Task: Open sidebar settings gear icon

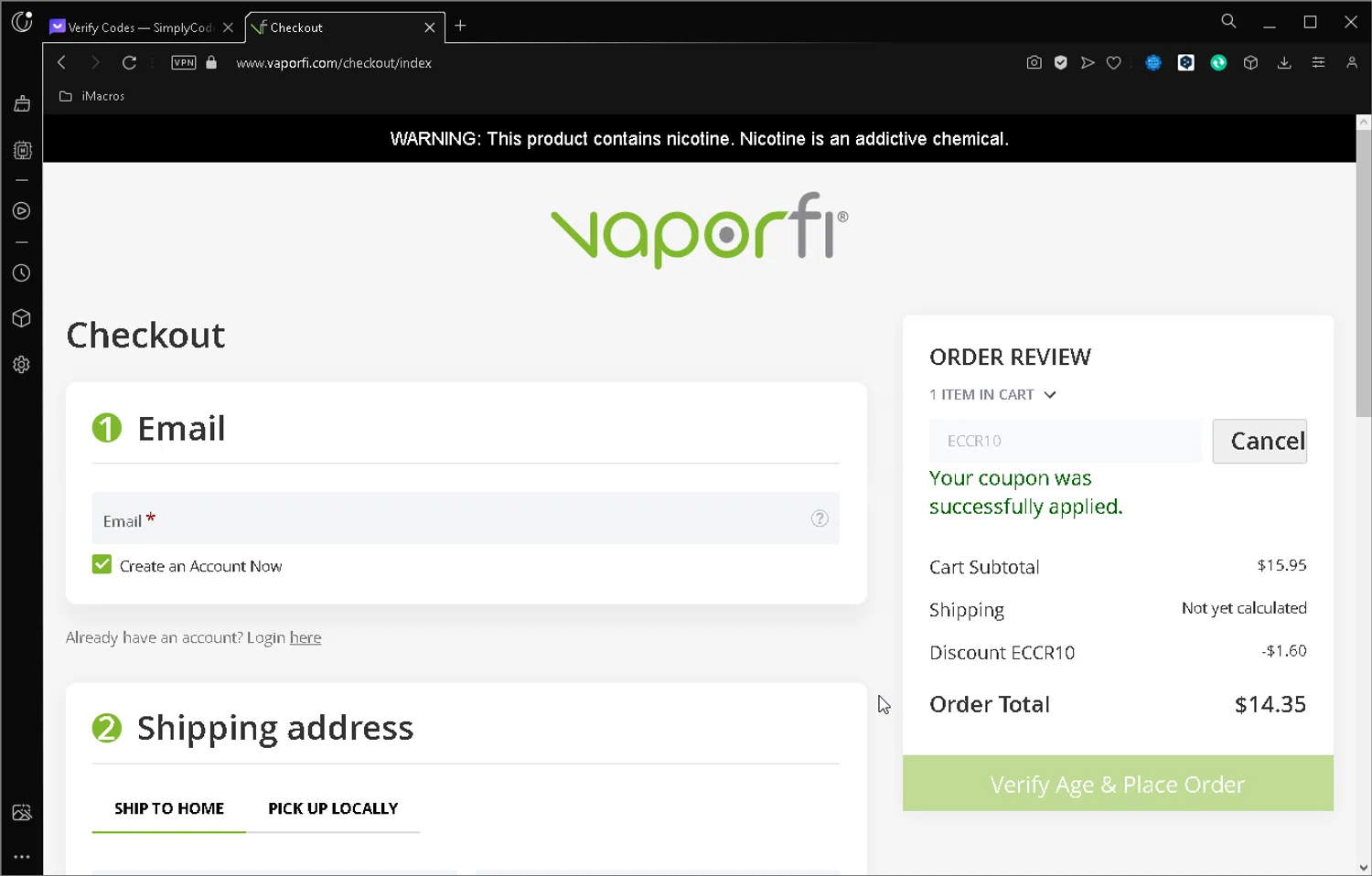Action: [22, 364]
